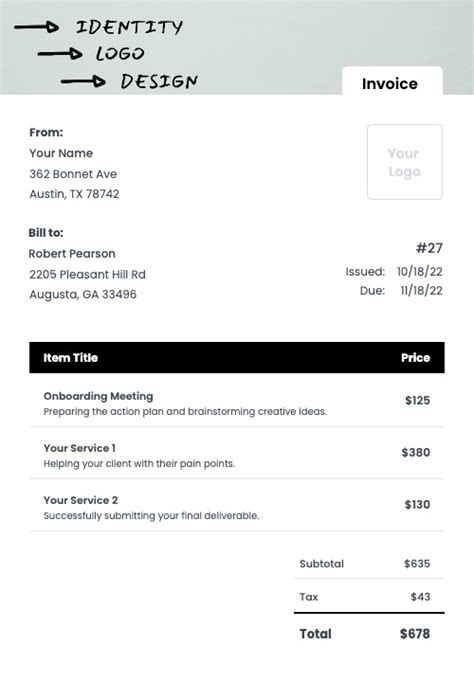Click the arrow icon beside DESIGN

[x=83, y=81]
